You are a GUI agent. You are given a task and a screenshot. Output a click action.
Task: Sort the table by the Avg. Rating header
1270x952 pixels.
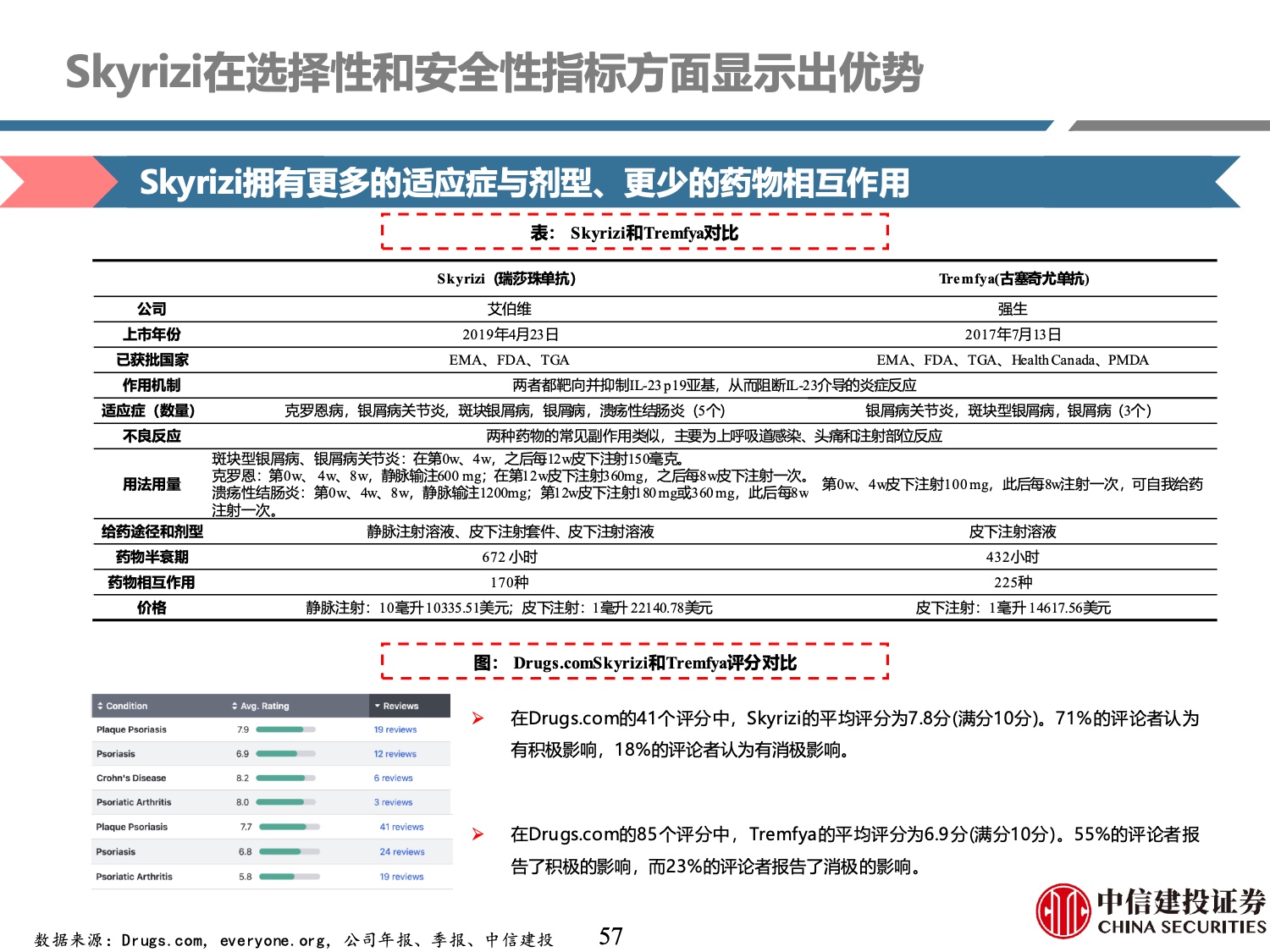click(x=264, y=706)
